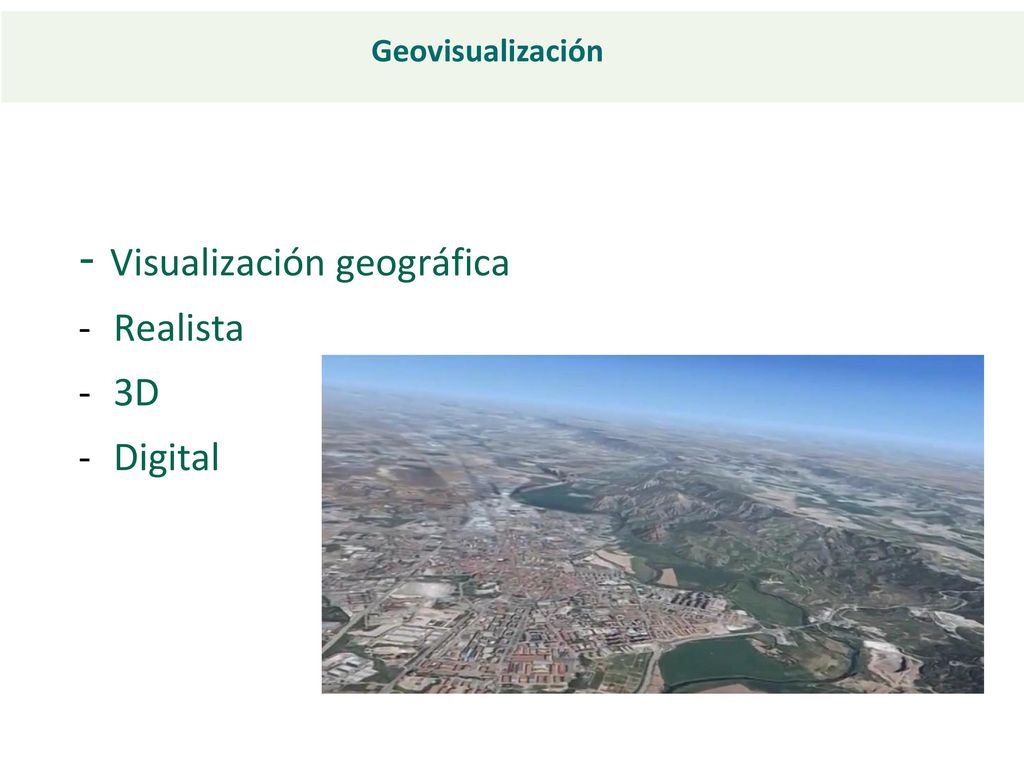Select the 'Realista' bullet text
Screen dimensions: 1024x768
coord(178,328)
